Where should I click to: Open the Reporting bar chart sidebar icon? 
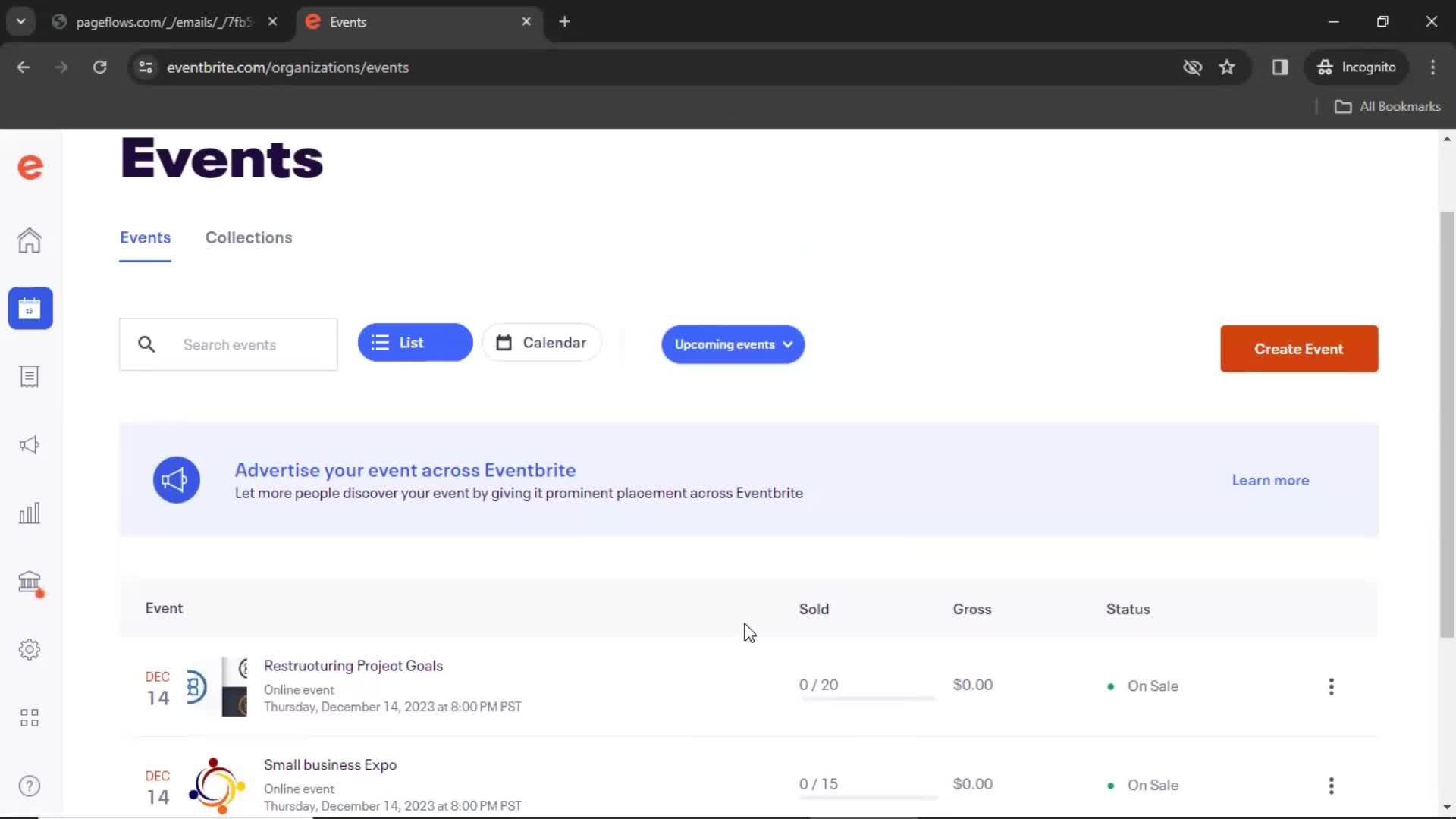(30, 513)
